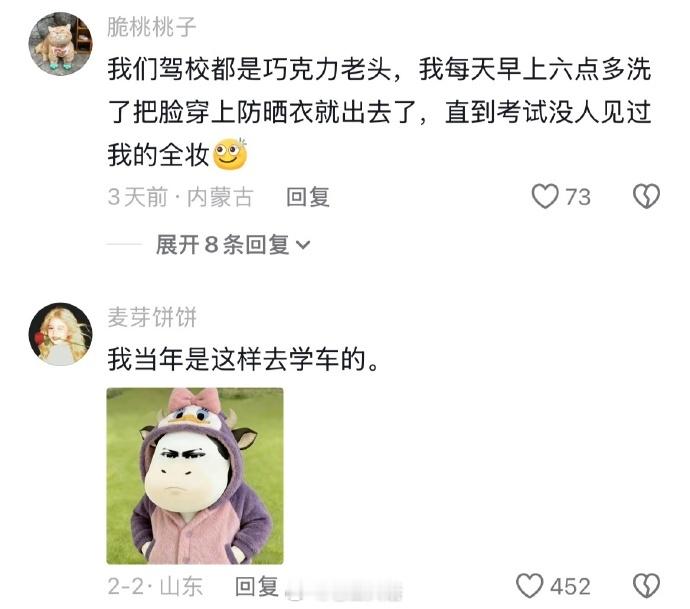View the purple hoodie meme image
Screen dimensions: 690x609
195,476
